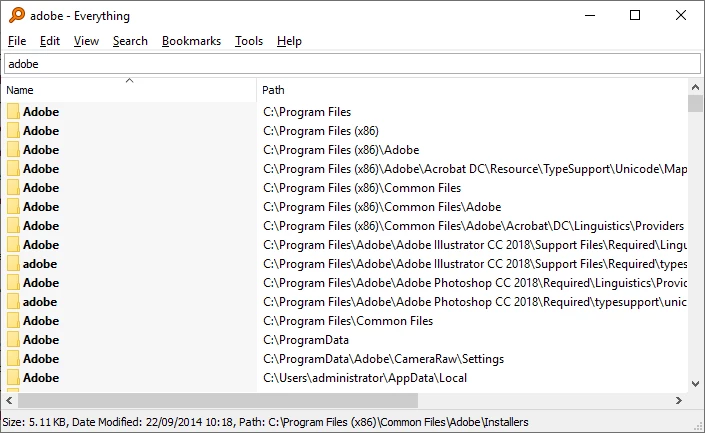This screenshot has width=705, height=433.
Task: Select Adobe name in the C:\Program Files row
Action: (x=41, y=112)
